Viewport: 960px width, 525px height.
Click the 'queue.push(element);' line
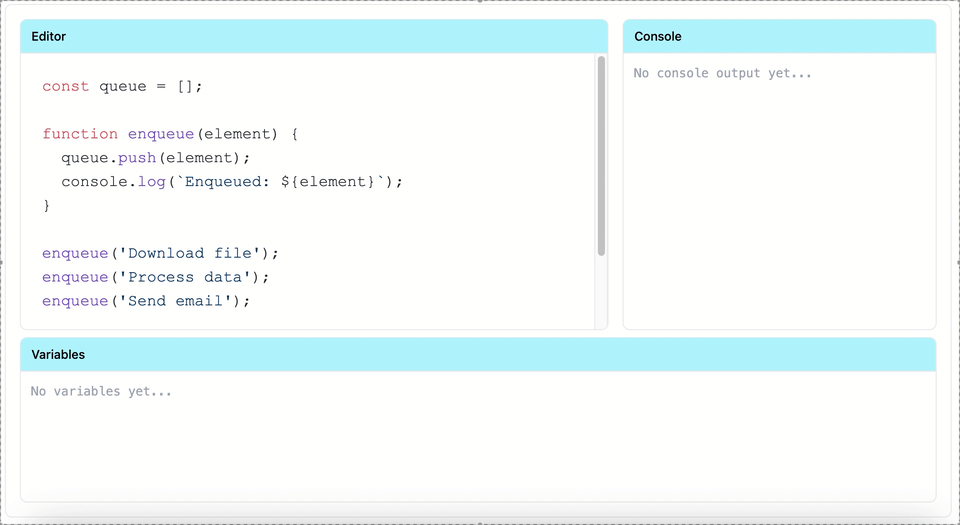(156, 158)
